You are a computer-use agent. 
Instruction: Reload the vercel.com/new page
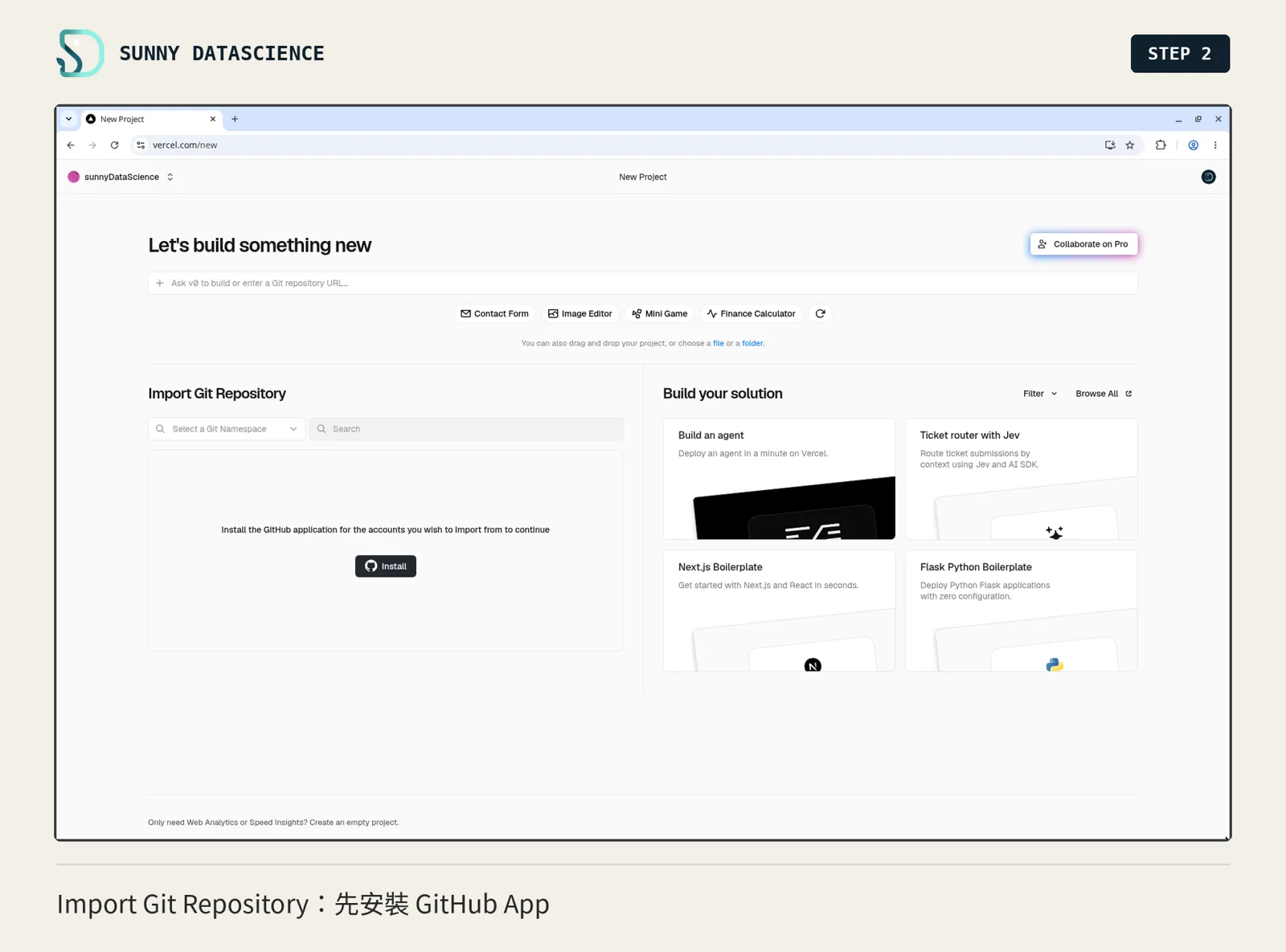pos(115,145)
